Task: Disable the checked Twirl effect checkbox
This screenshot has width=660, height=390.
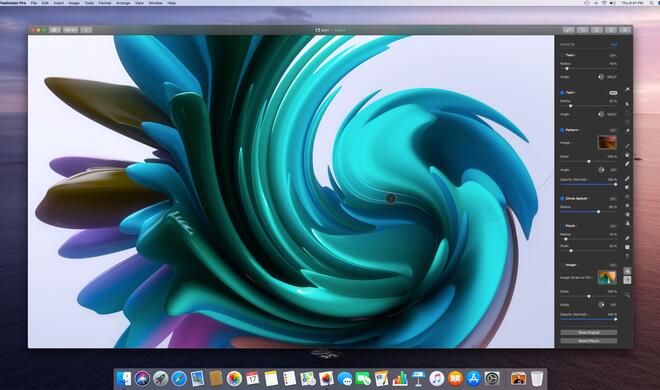Action: point(562,93)
